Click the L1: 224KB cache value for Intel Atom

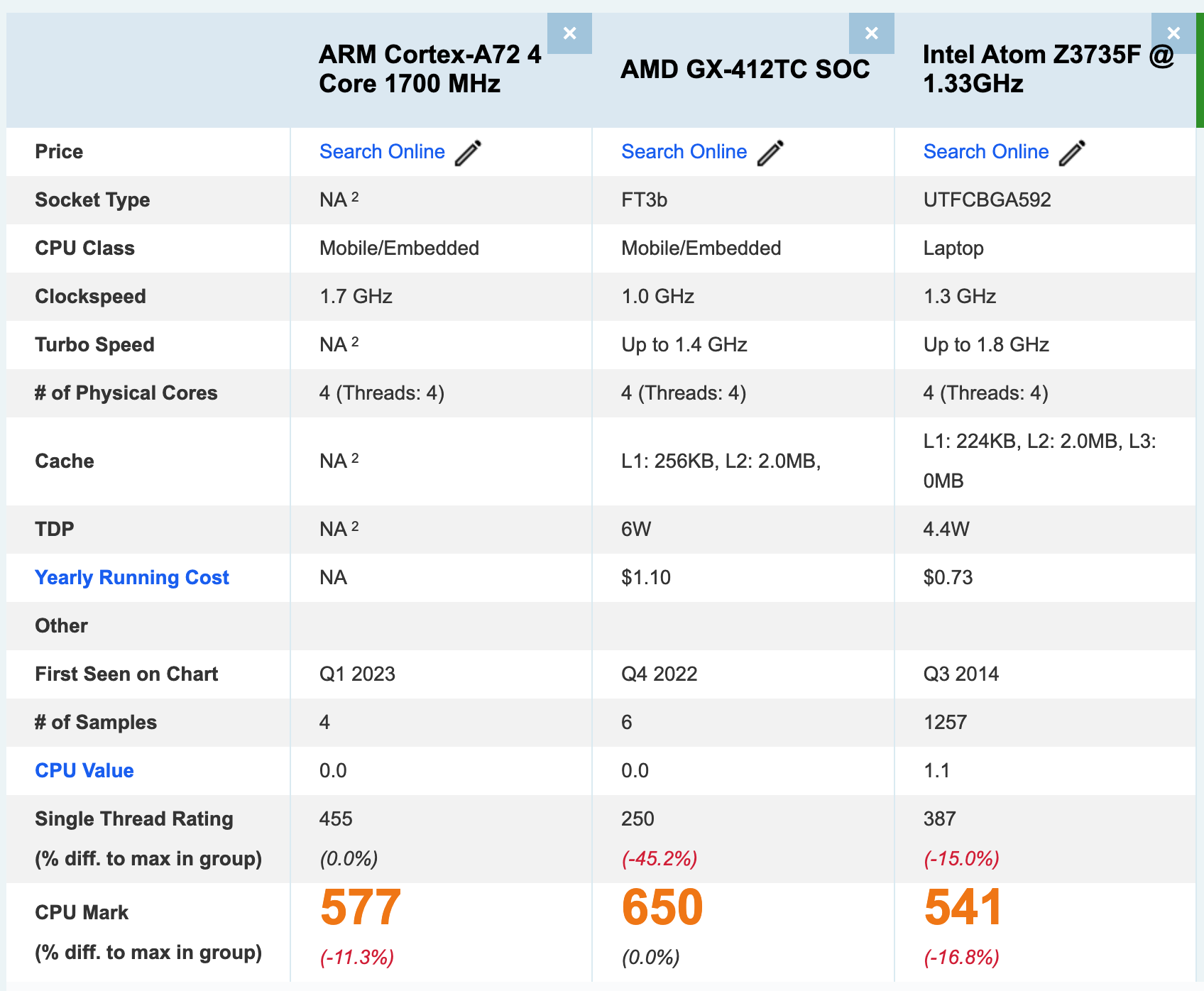tap(1040, 461)
